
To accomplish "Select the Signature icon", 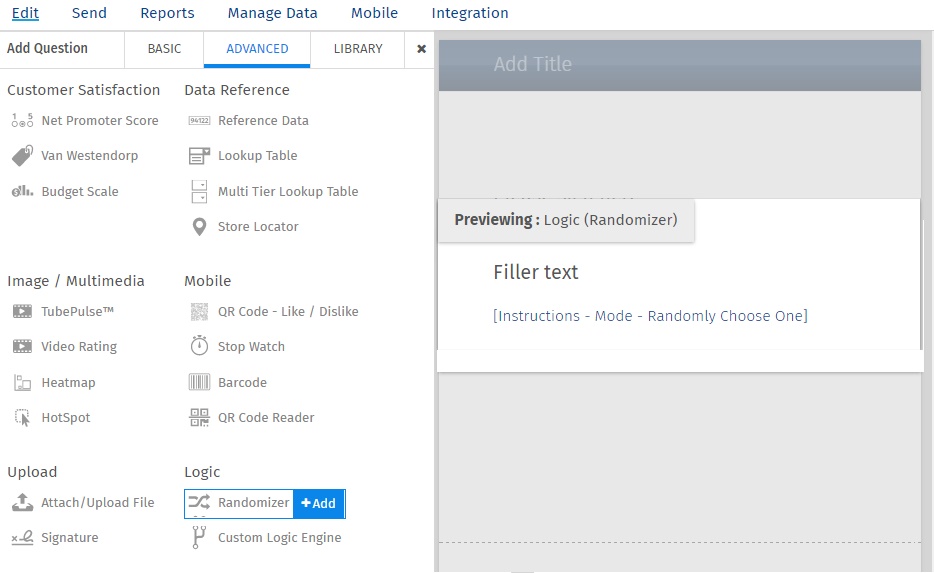I will [x=22, y=538].
